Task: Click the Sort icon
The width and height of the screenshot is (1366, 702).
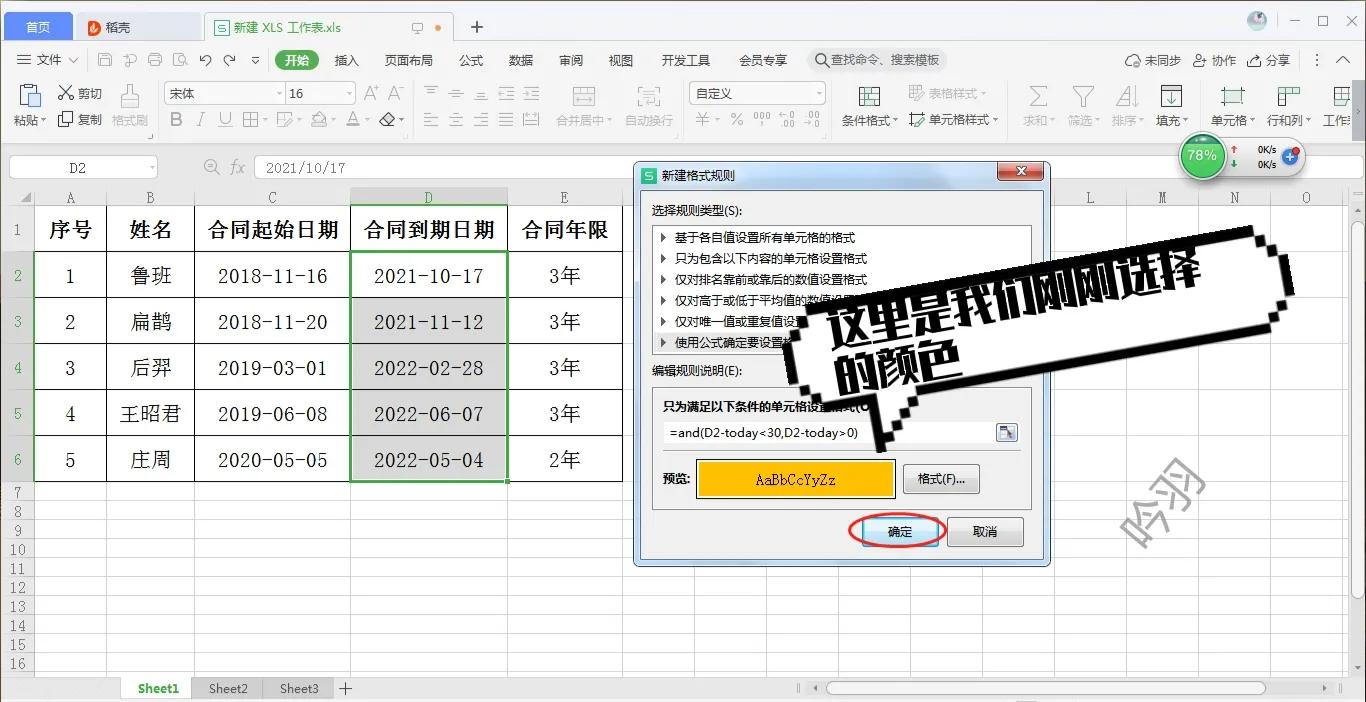Action: (x=1127, y=96)
